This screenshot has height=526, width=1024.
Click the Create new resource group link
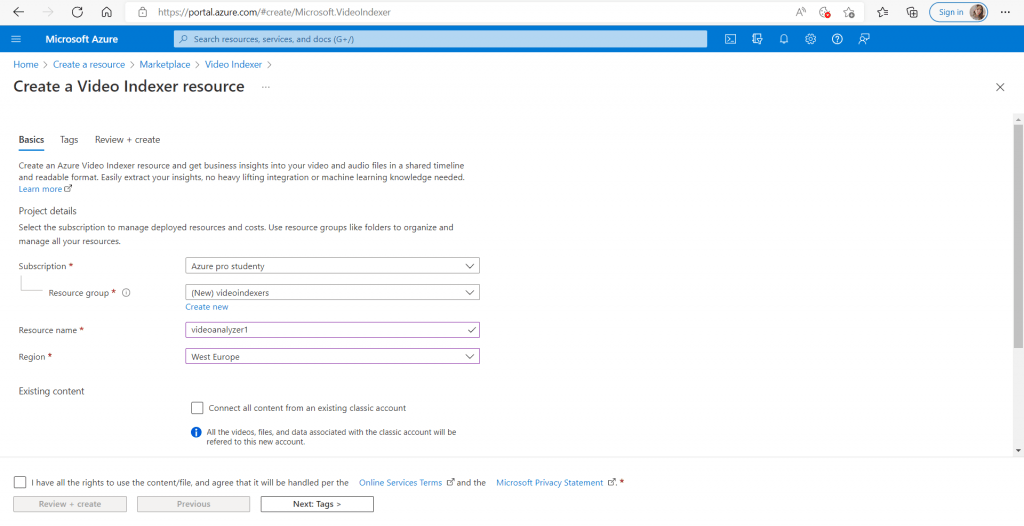click(x=207, y=307)
